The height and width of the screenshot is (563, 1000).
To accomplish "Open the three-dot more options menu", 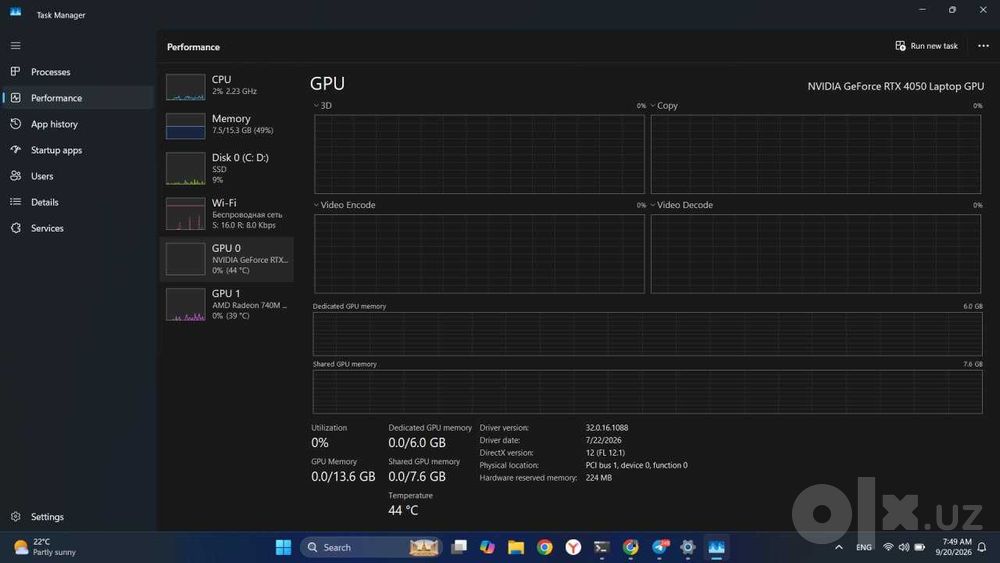I will tap(983, 46).
